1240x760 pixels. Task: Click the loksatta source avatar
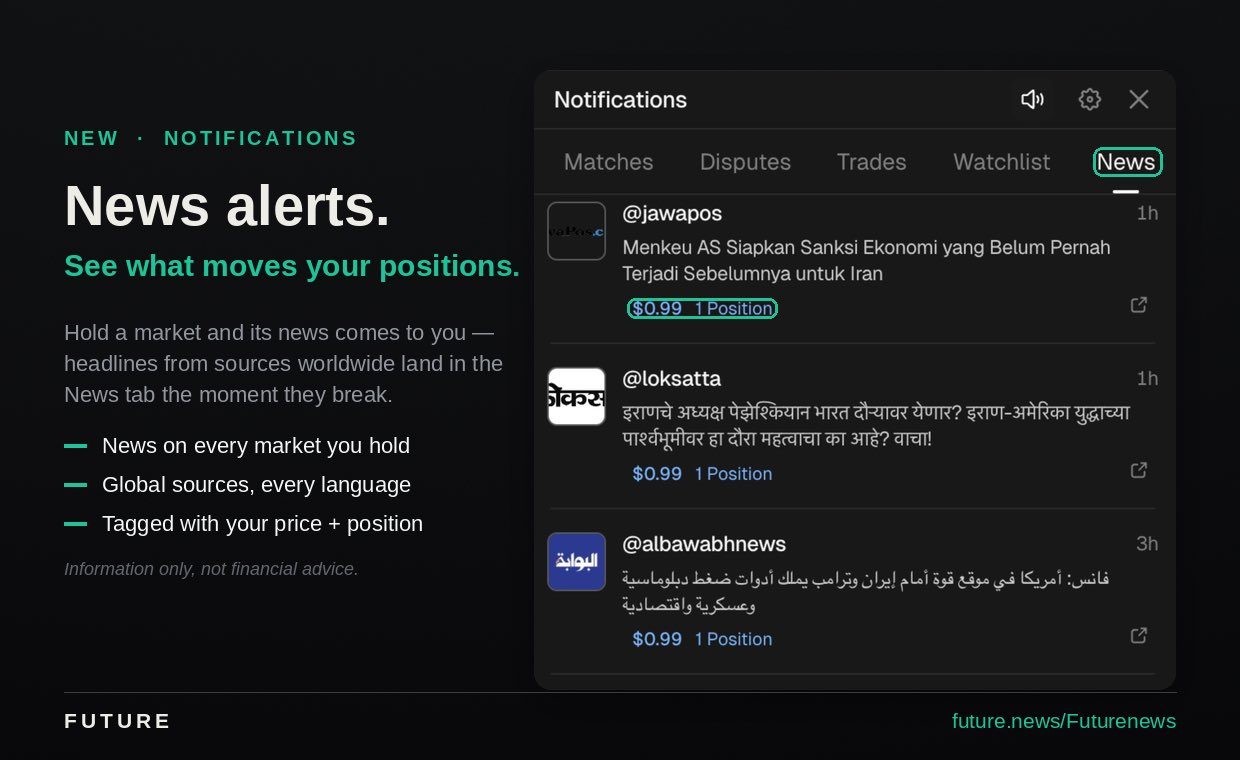(576, 396)
